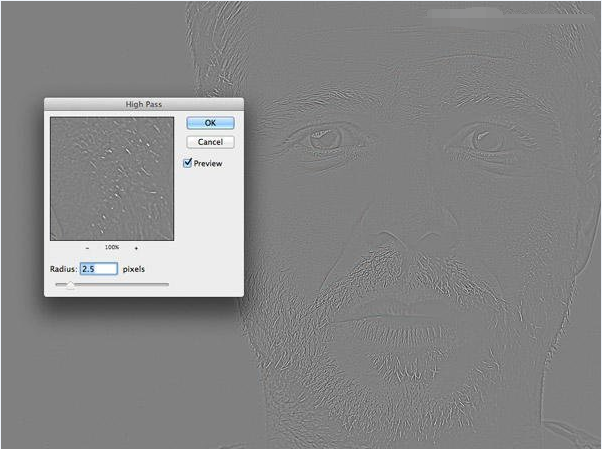The height and width of the screenshot is (449, 602).
Task: Confirm the High Pass filter with OK
Action: click(x=210, y=123)
